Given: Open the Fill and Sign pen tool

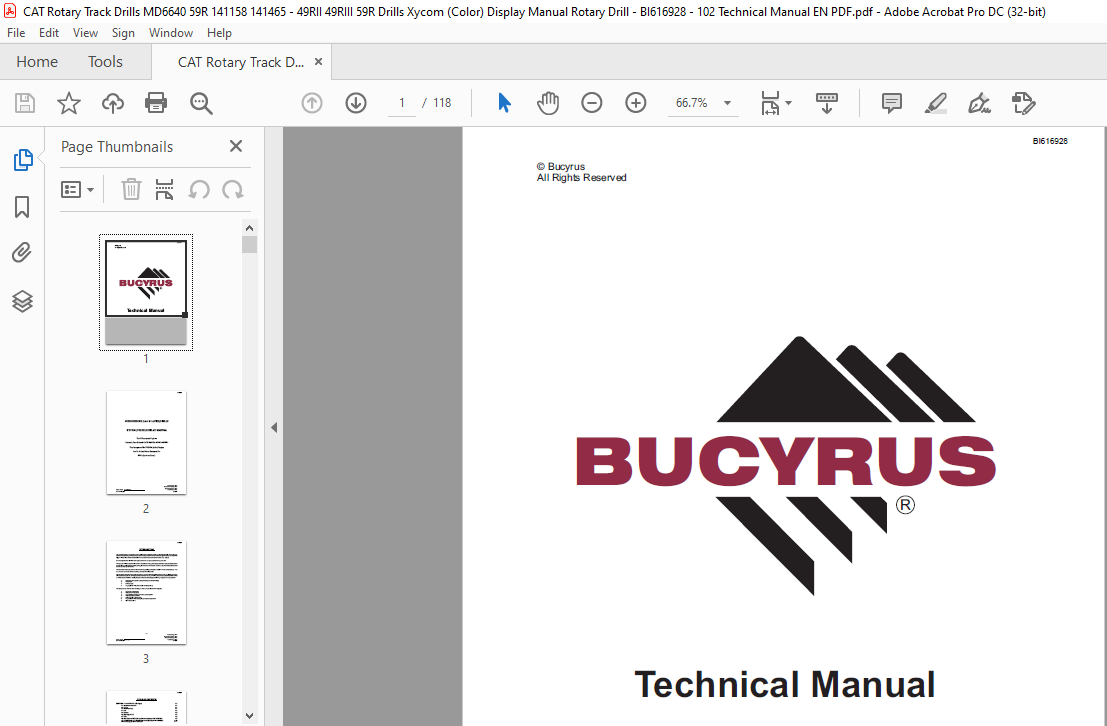Looking at the screenshot, I should tap(979, 103).
